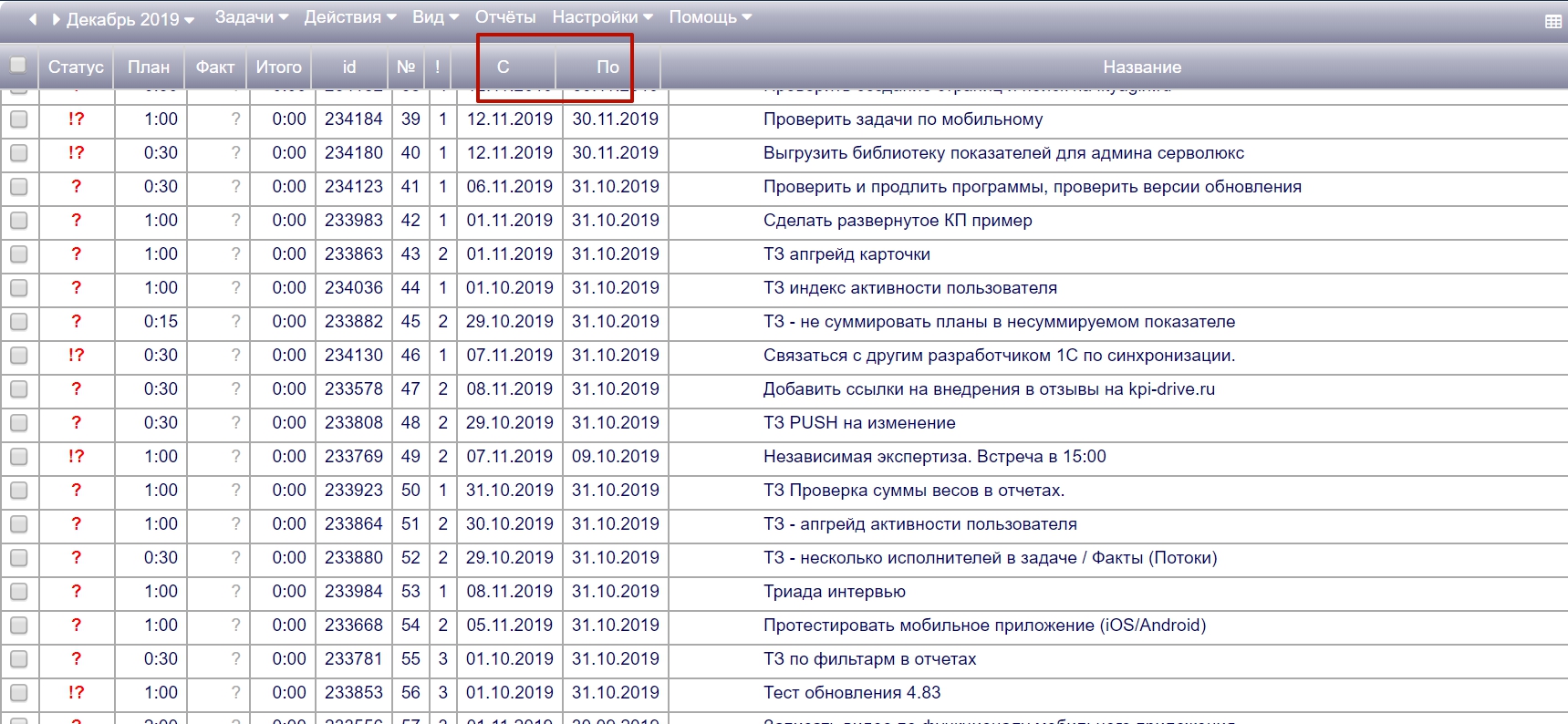Check the box for task 234180
The image size is (1568, 724).
[x=18, y=153]
